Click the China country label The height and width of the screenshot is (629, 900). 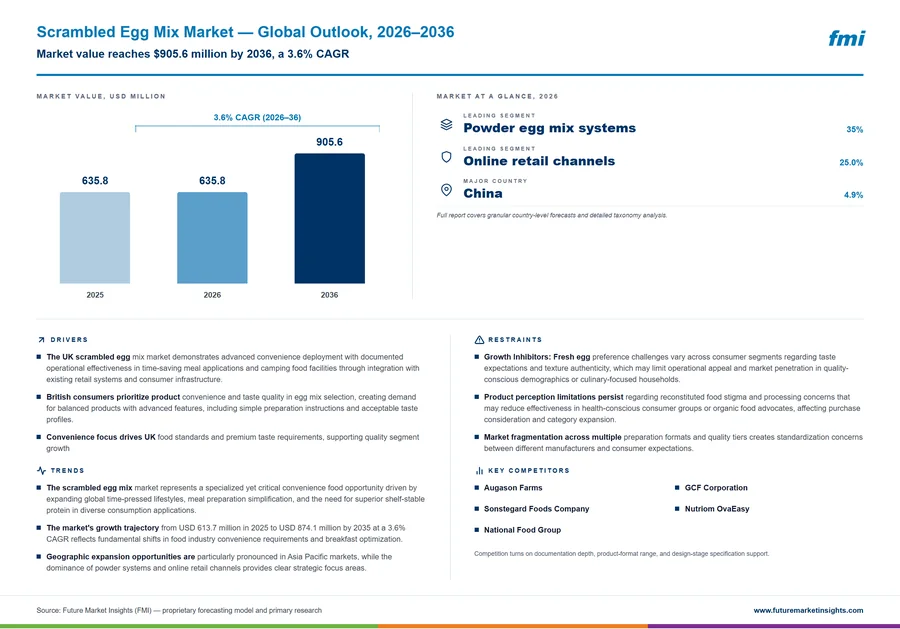[x=483, y=193]
